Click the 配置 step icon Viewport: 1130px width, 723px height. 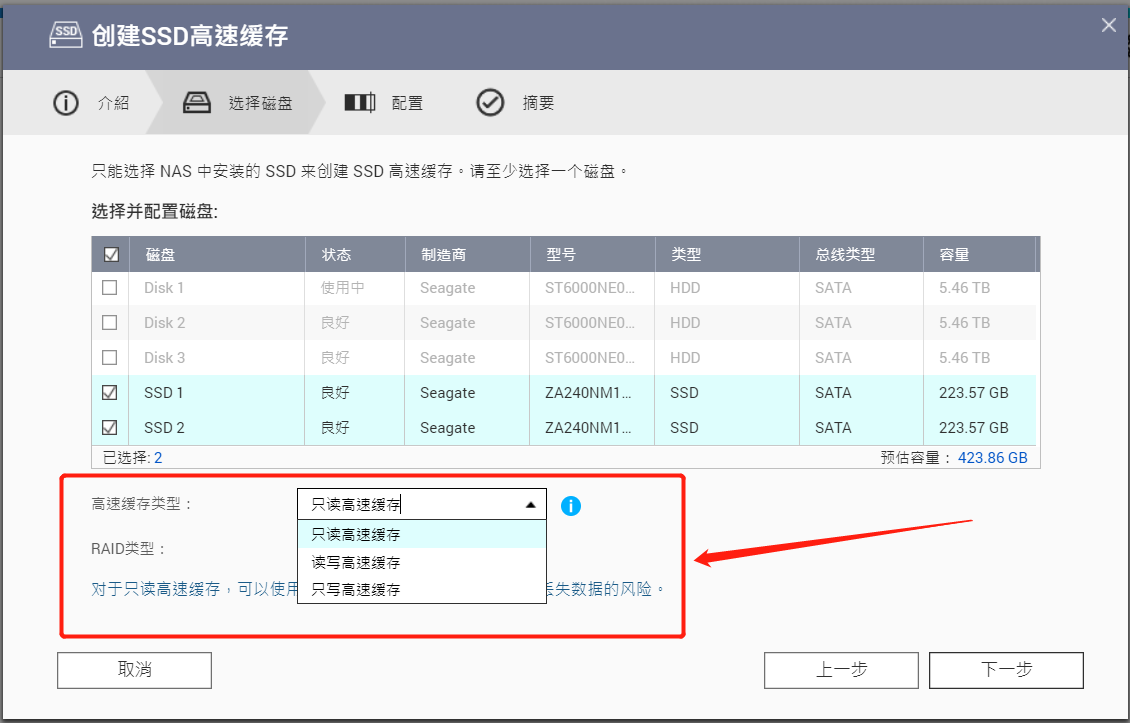359,102
